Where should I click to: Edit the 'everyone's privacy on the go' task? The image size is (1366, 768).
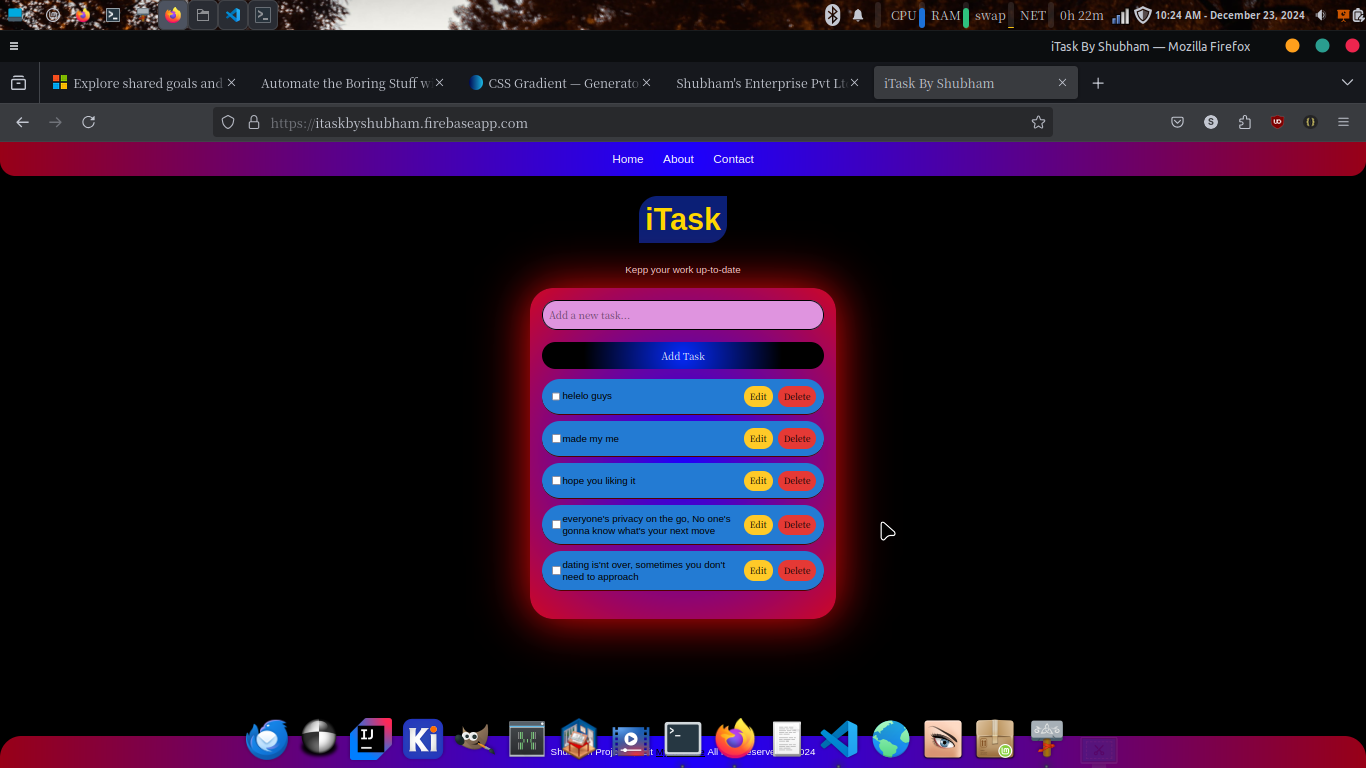(x=758, y=525)
